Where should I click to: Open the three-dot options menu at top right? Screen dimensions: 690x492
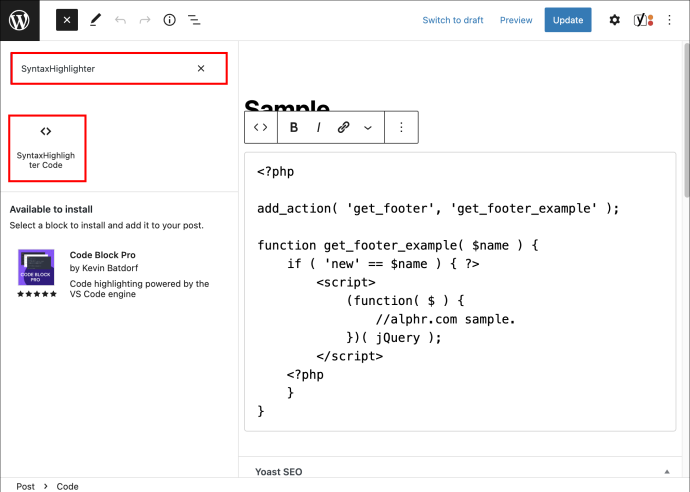click(x=669, y=20)
